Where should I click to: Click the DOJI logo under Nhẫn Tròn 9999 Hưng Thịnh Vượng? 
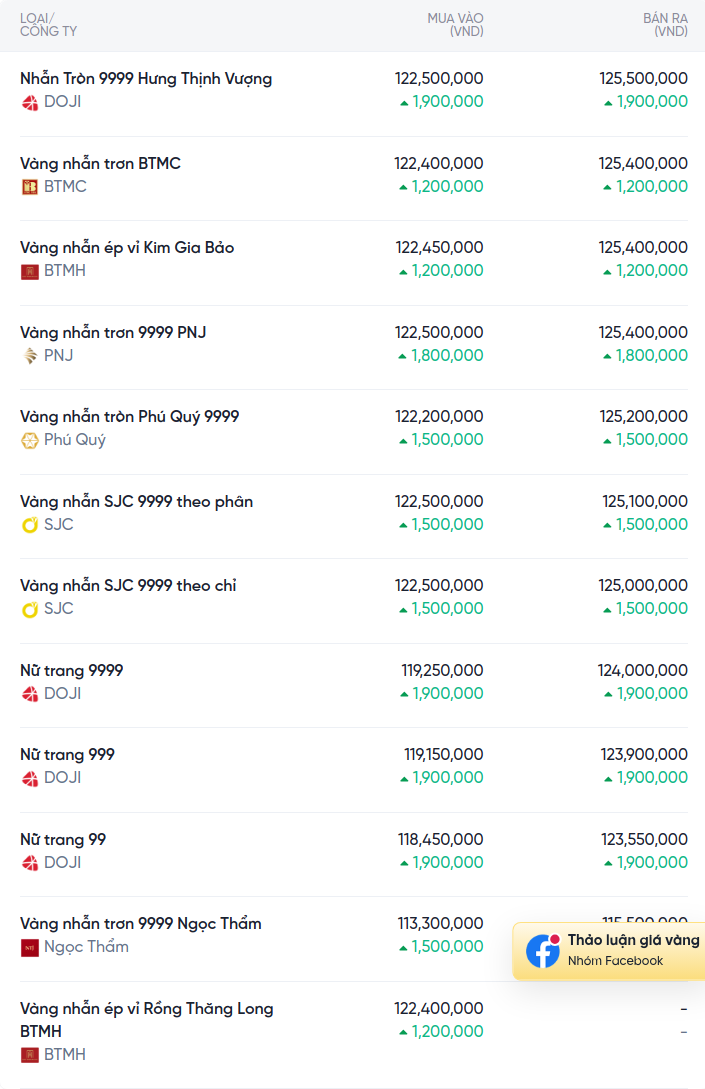30,103
